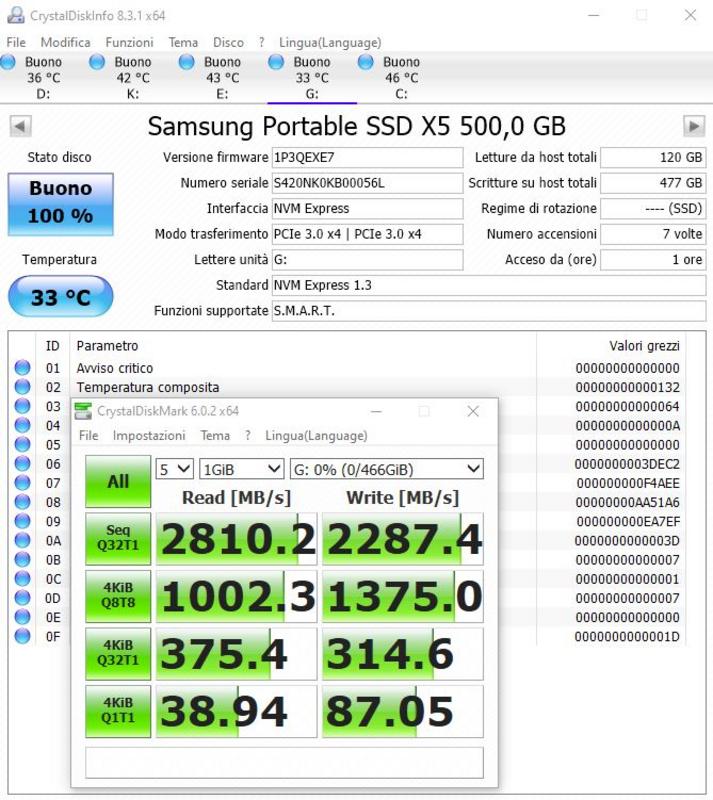Click the 4KiB Q8T8 read result 1002.3
713x800 pixels.
coord(236,596)
